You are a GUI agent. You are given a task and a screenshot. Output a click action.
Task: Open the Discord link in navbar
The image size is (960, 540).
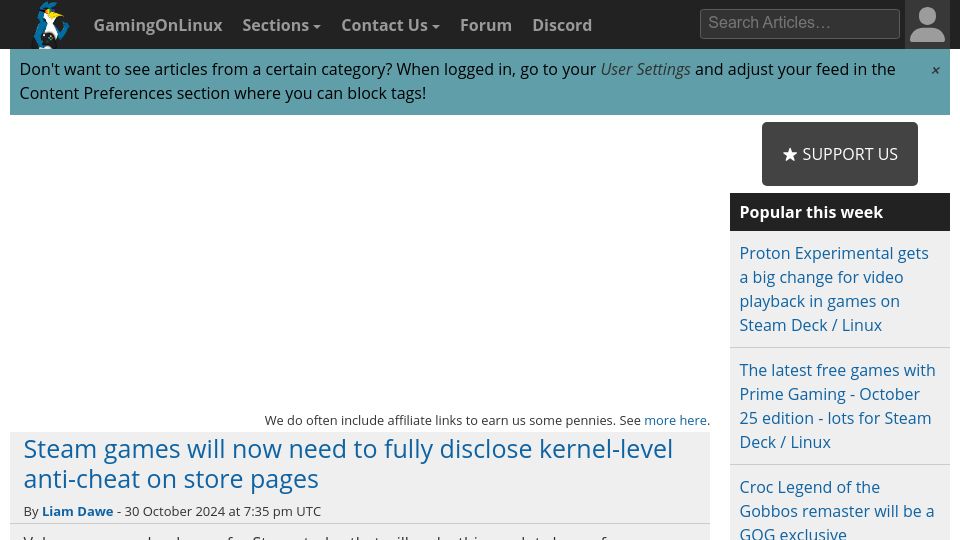(x=561, y=25)
